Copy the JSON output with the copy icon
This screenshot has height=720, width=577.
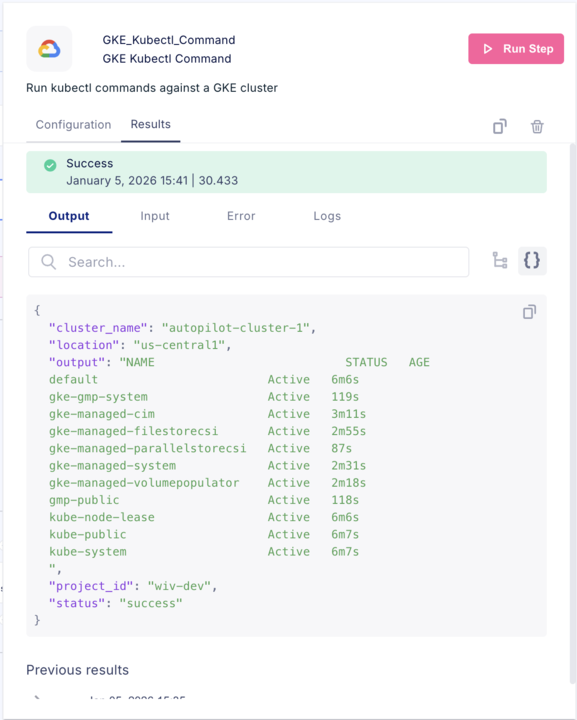point(529,312)
